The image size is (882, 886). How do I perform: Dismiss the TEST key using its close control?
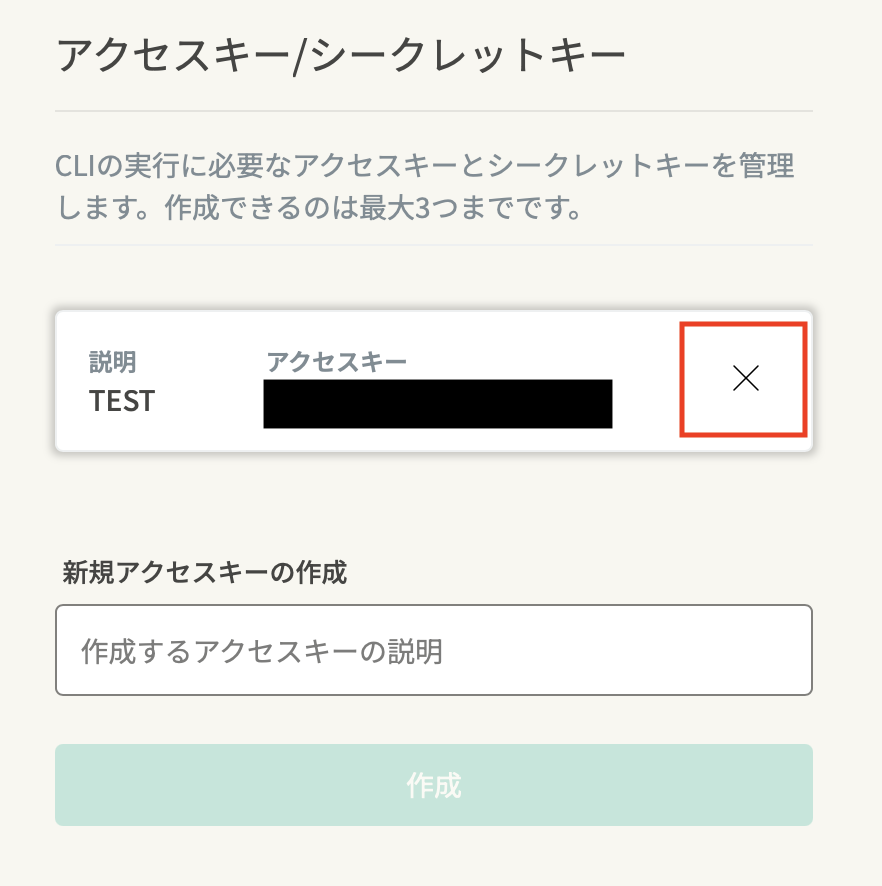[x=744, y=380]
